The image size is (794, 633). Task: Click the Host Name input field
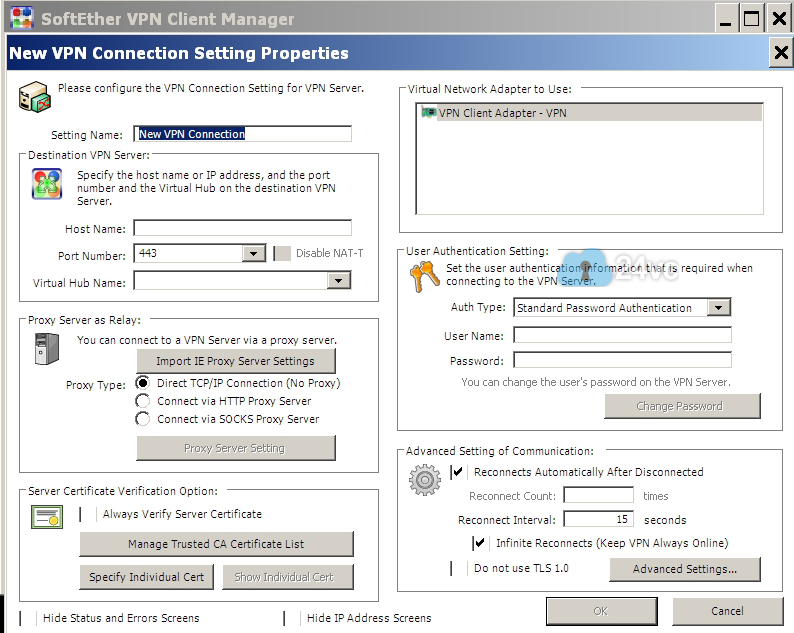243,228
